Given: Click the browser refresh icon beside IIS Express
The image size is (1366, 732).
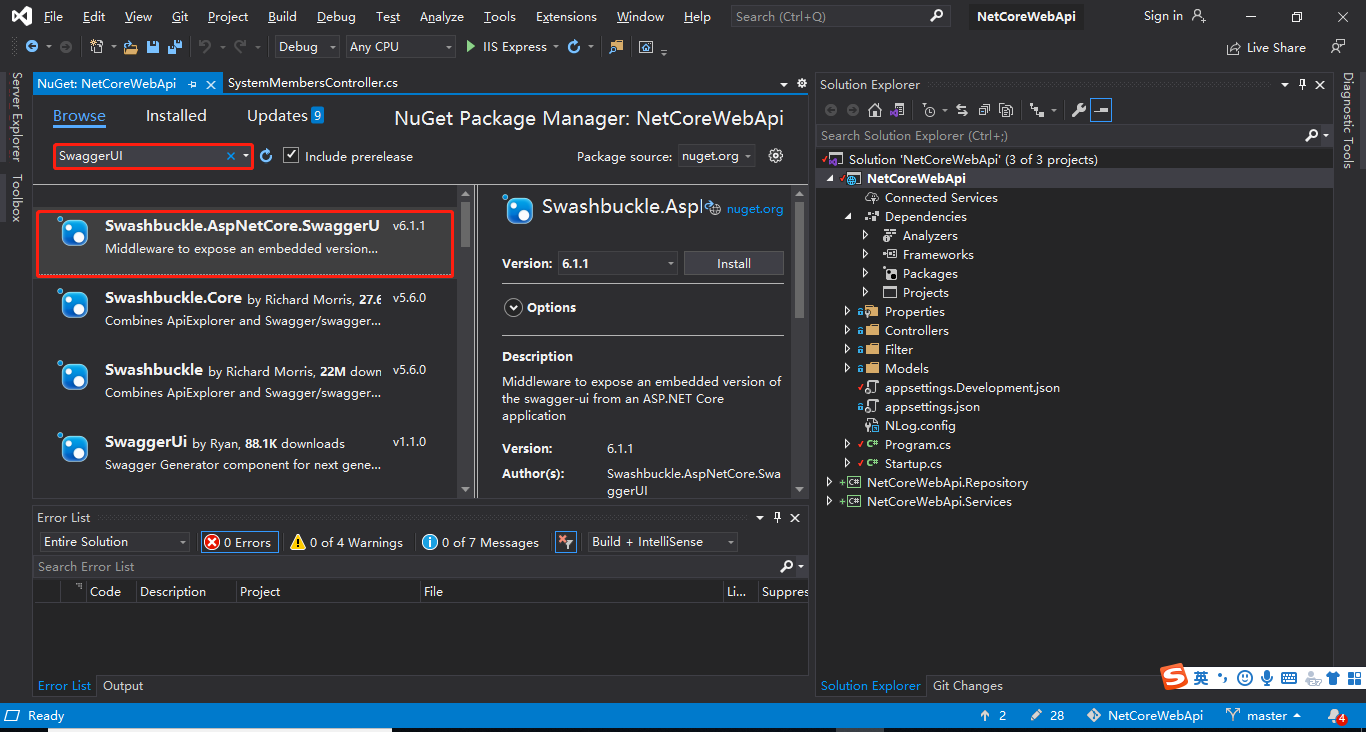Looking at the screenshot, I should [x=574, y=47].
